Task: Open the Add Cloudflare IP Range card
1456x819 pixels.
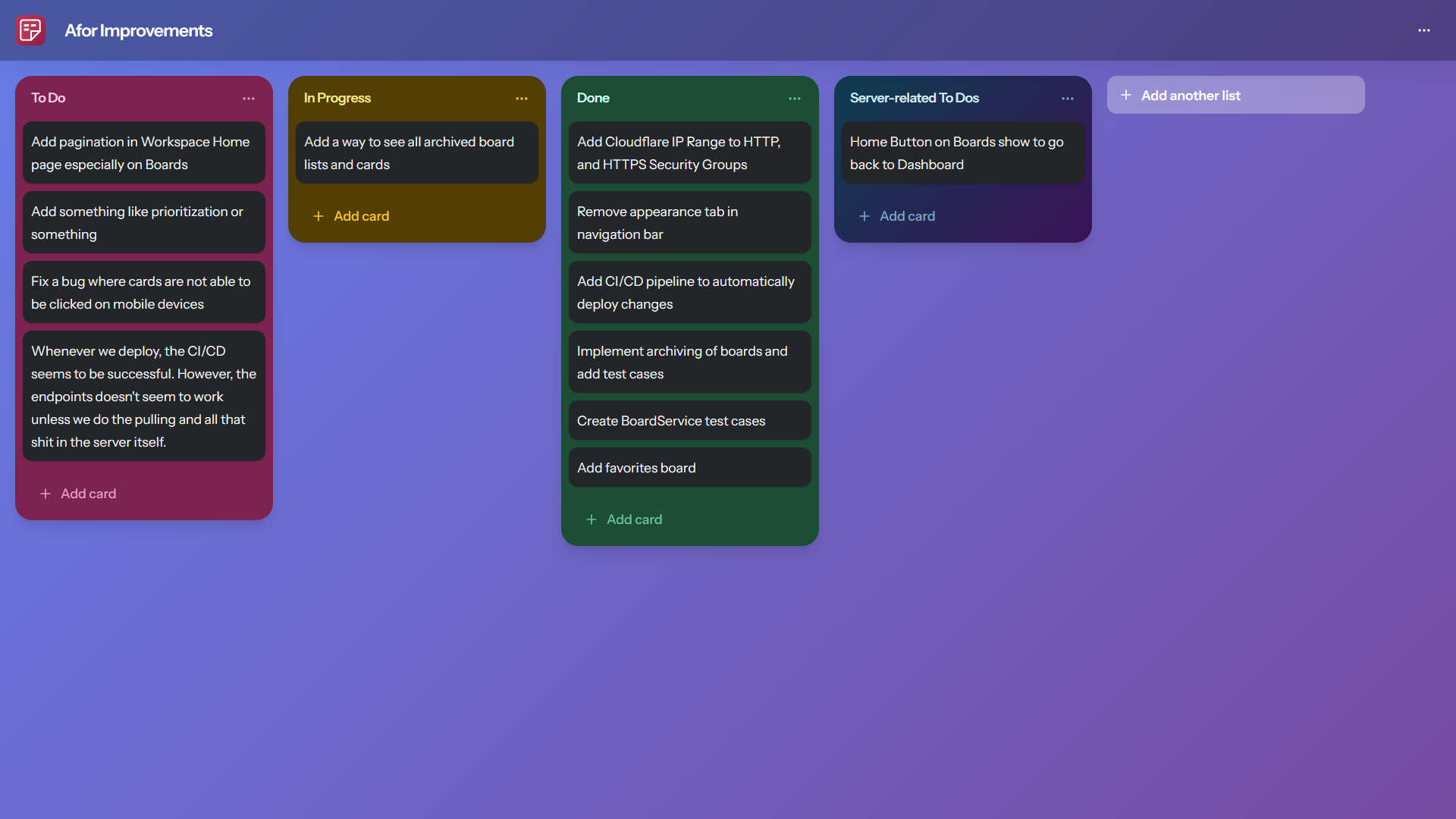Action: point(690,152)
